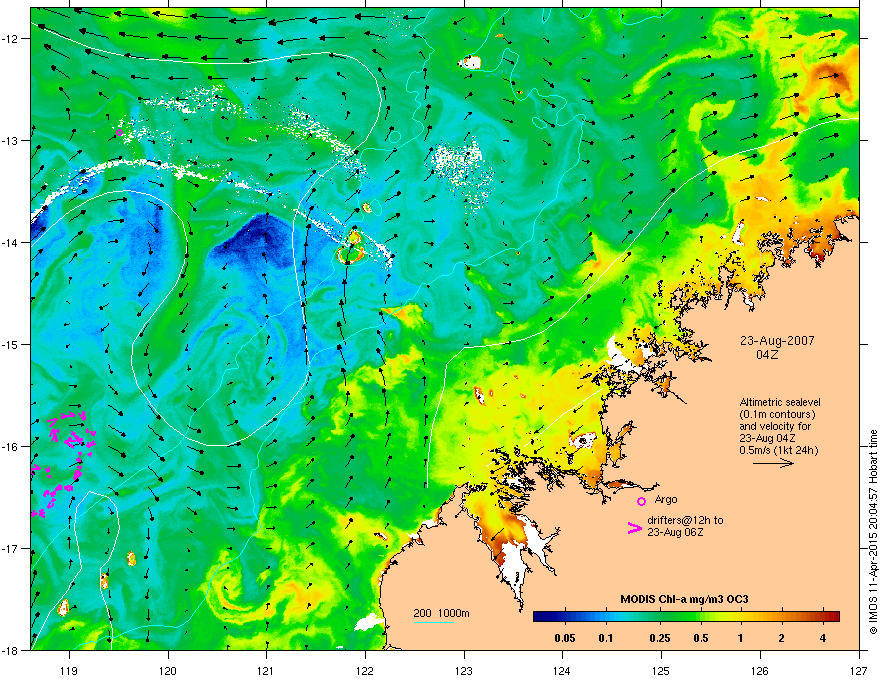The width and height of the screenshot is (880, 680).
Task: Click the latitude axis label -14
Action: point(10,242)
